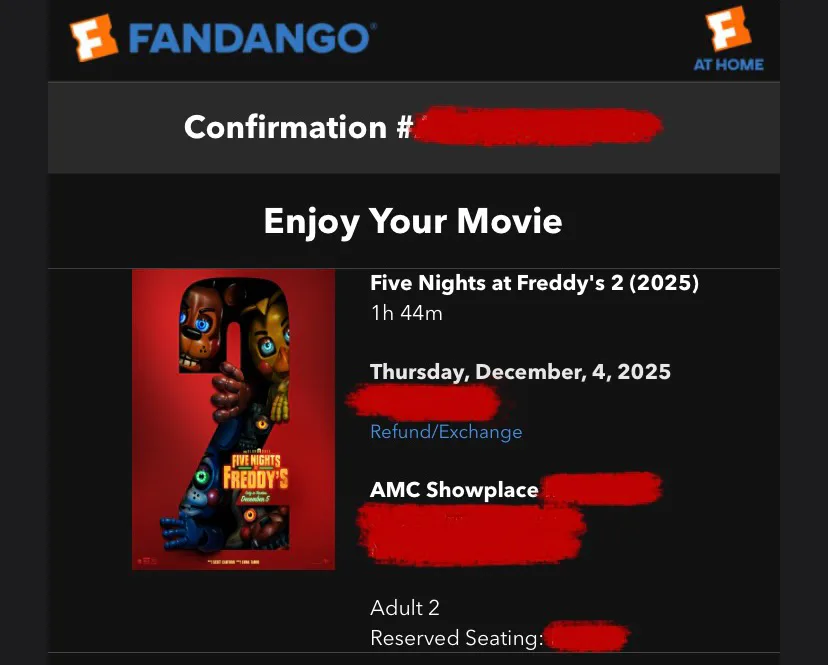Open the Five Nights at Freddy's 2 poster
This screenshot has width=828, height=665.
[x=233, y=419]
